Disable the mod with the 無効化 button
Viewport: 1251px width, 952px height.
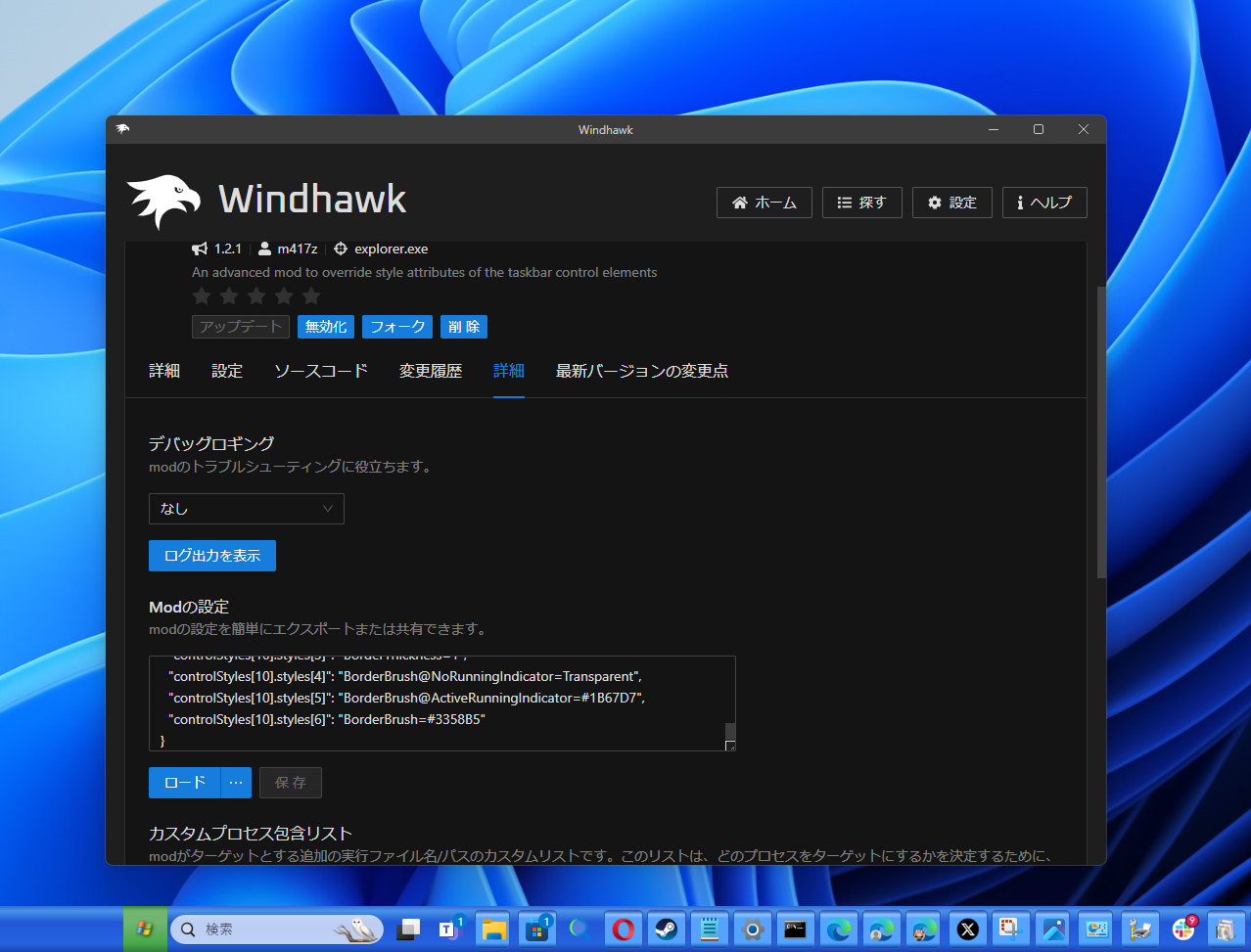point(325,326)
